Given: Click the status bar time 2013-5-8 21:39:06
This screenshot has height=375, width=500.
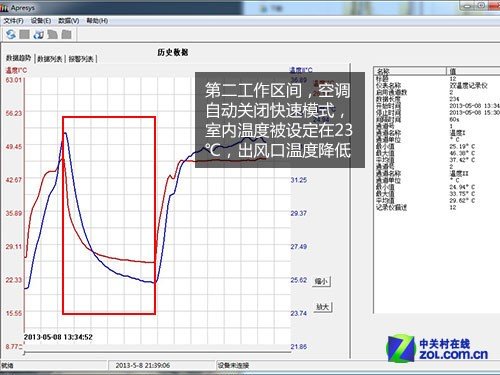Looking at the screenshot, I should pos(143,365).
